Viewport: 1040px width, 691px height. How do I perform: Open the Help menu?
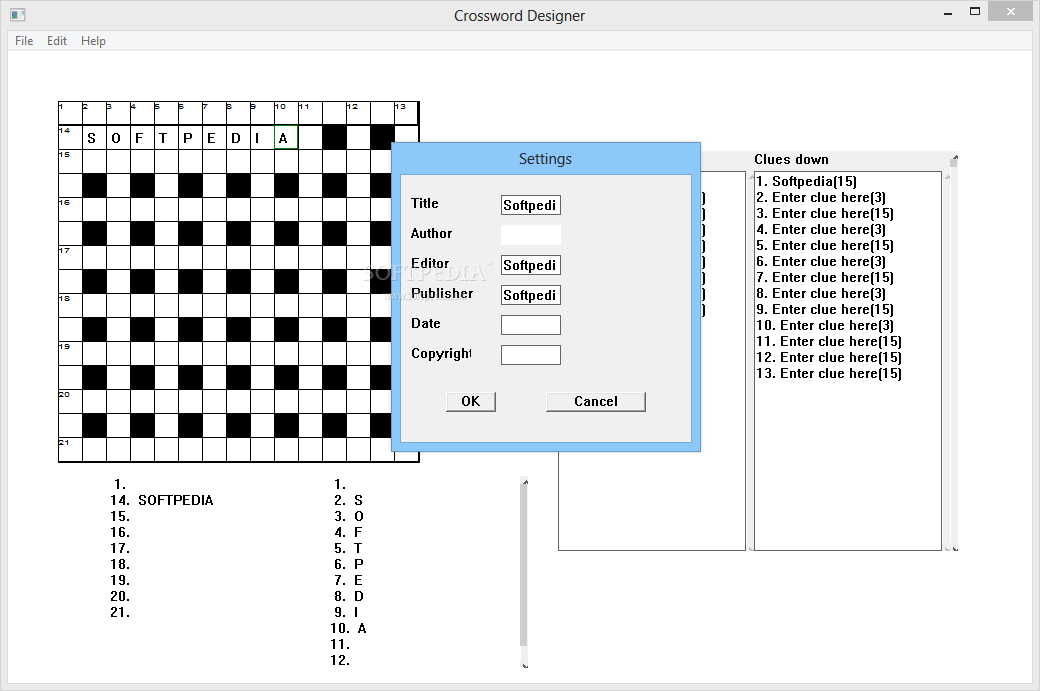pyautogui.click(x=93, y=40)
